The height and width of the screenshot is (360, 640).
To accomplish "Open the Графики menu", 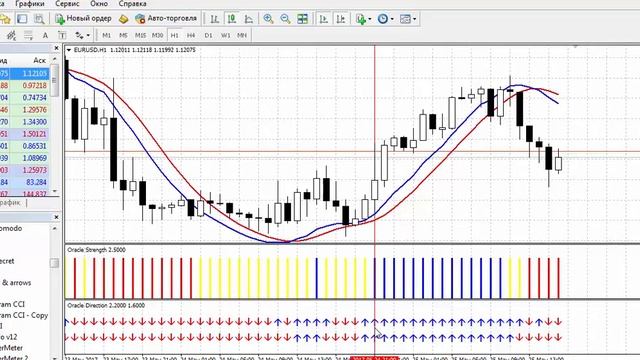I will point(30,4).
